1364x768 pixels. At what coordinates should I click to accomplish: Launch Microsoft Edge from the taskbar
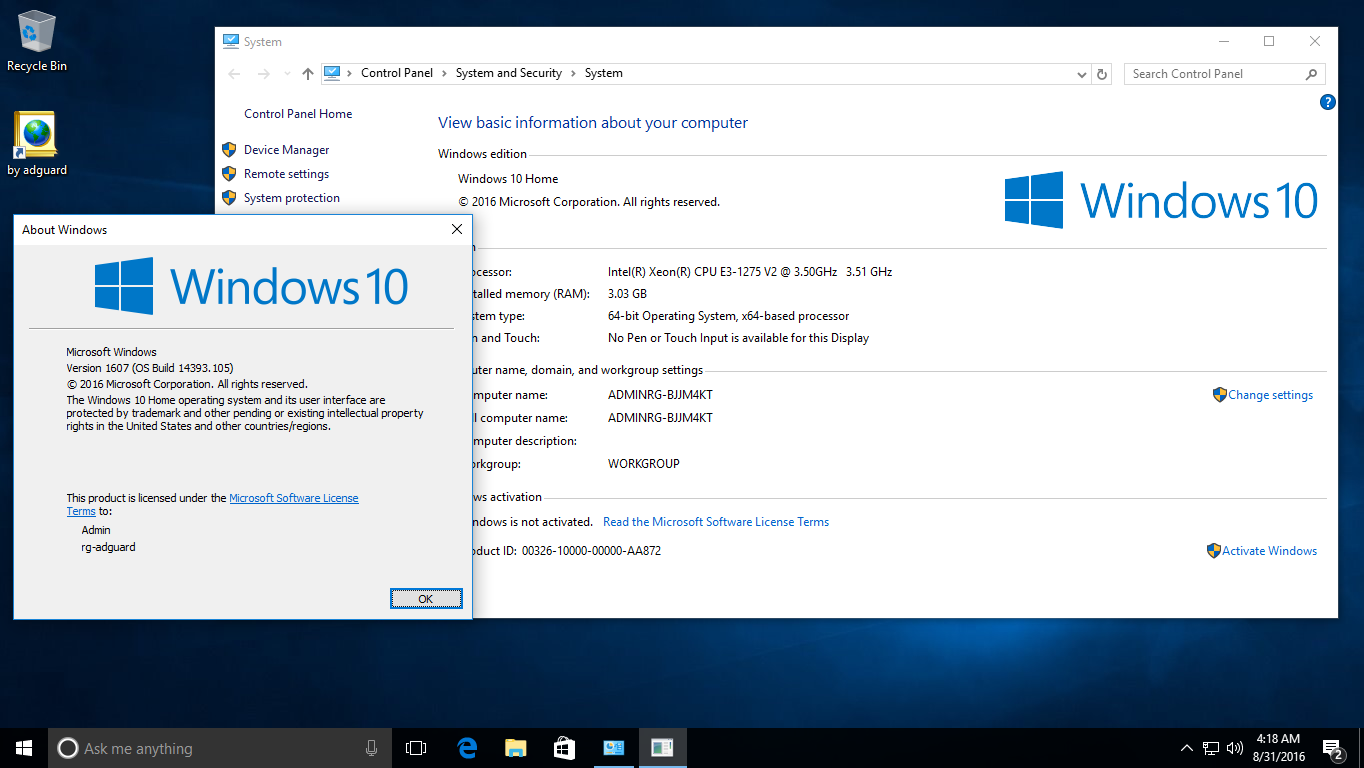pyautogui.click(x=467, y=748)
